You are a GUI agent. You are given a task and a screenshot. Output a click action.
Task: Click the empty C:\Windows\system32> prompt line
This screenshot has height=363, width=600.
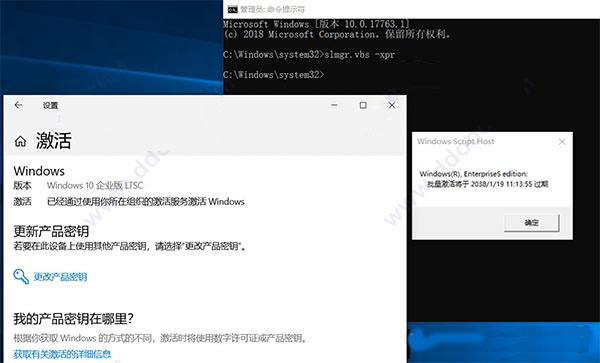click(x=274, y=74)
